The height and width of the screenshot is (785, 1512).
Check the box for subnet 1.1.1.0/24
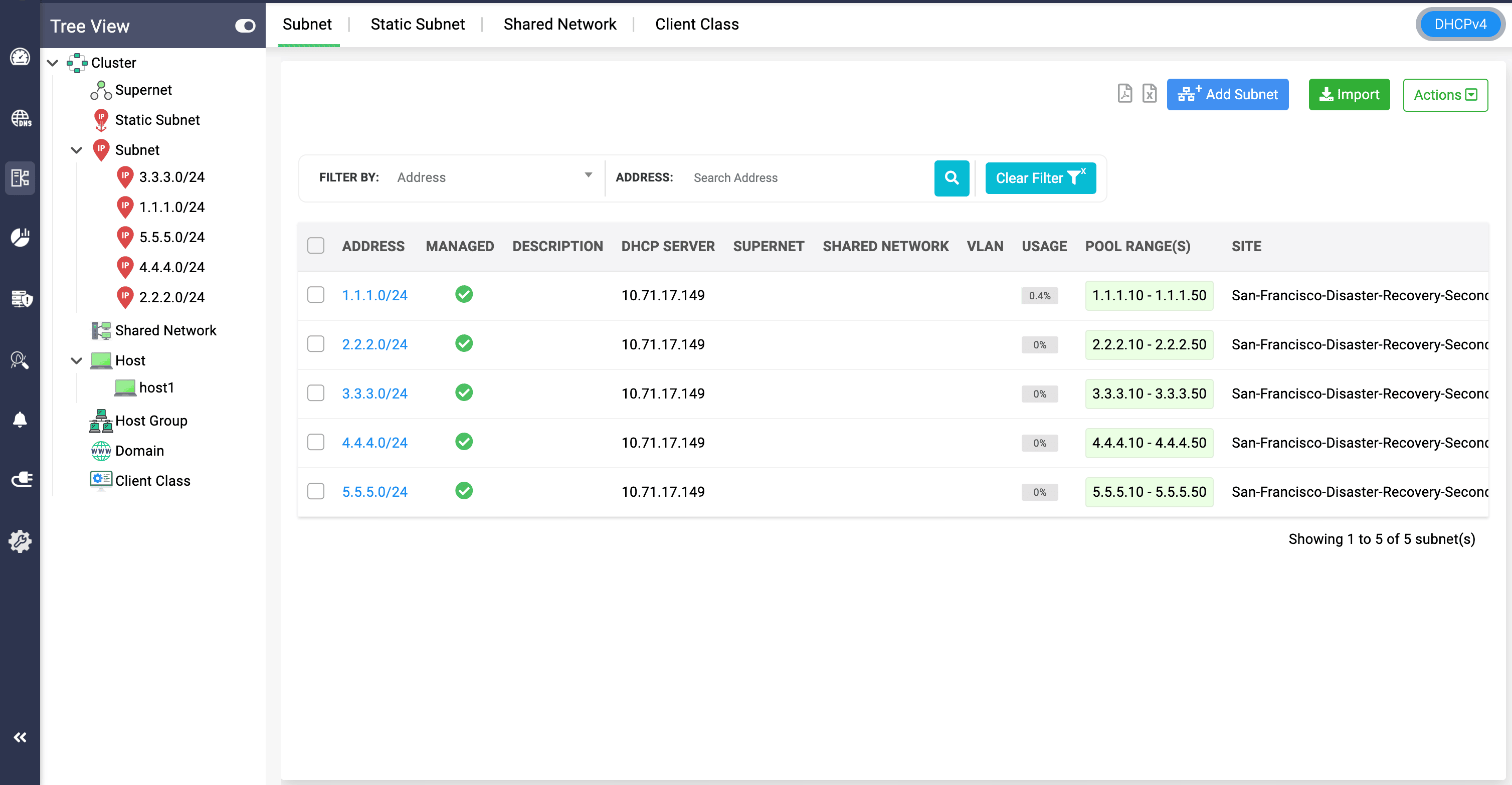316,295
